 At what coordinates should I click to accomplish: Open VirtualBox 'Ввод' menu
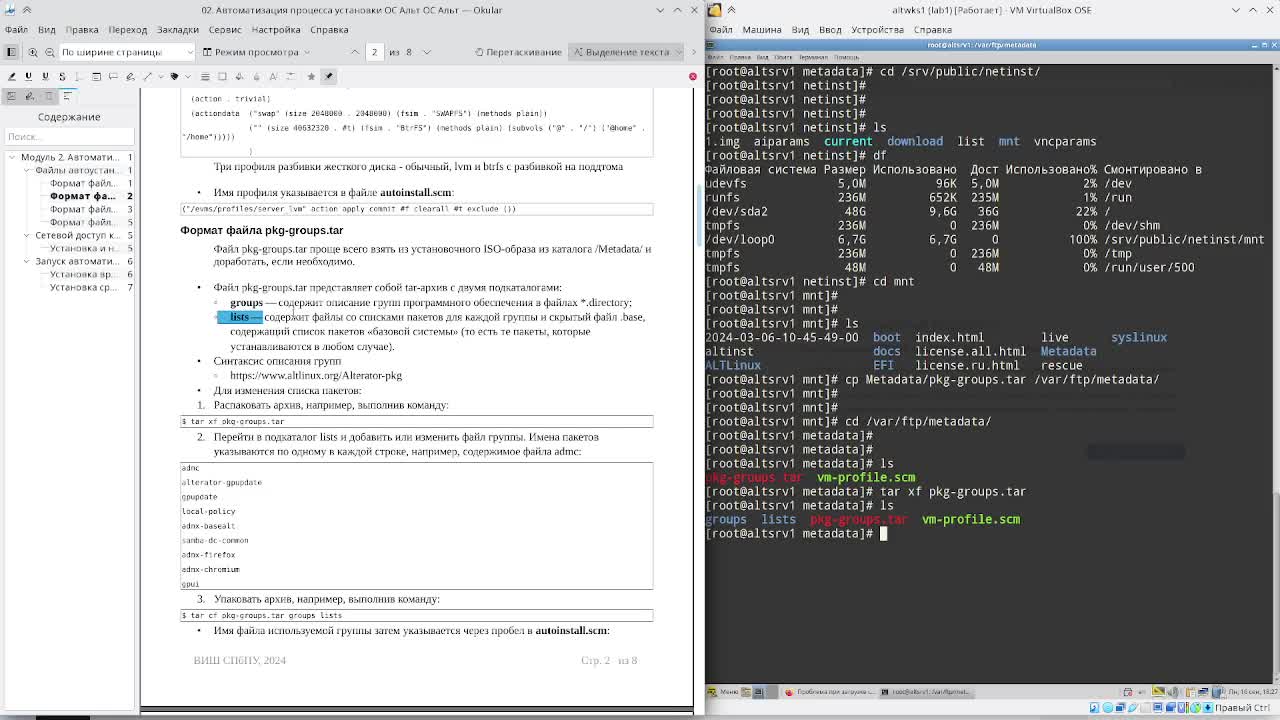(830, 30)
